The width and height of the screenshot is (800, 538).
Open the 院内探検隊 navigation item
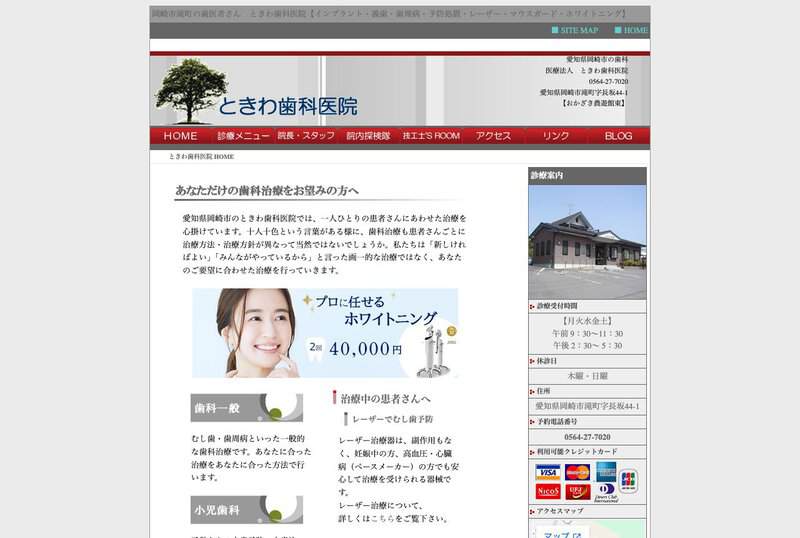(368, 136)
